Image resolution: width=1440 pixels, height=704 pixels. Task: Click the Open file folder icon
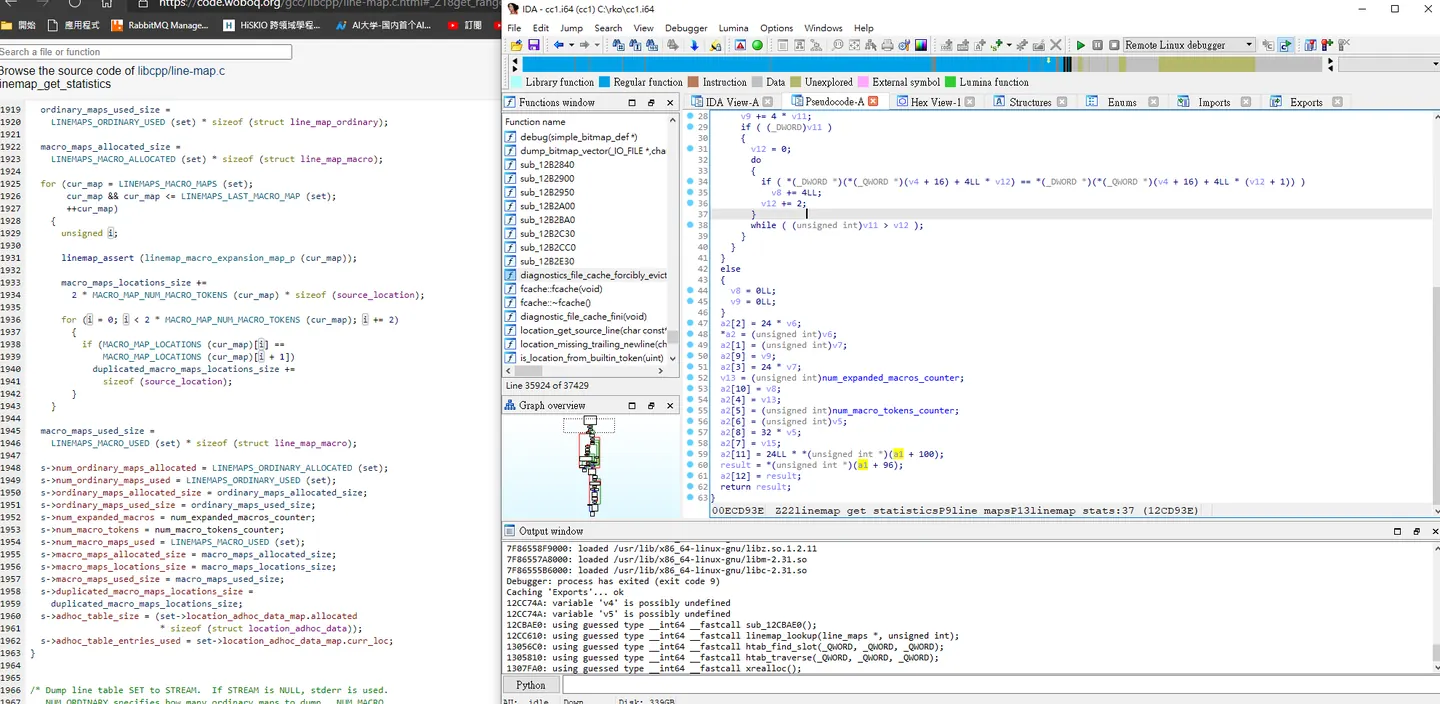pos(516,45)
